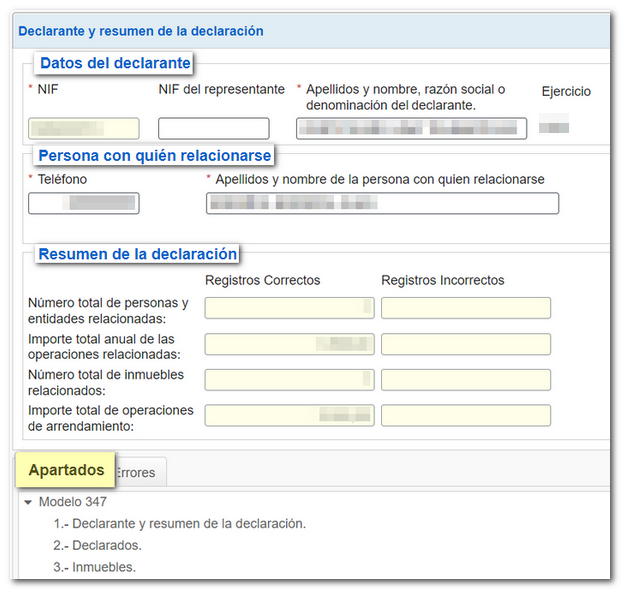The width and height of the screenshot is (621, 590).
Task: Switch to the Errores tab
Action: pyautogui.click(x=138, y=472)
